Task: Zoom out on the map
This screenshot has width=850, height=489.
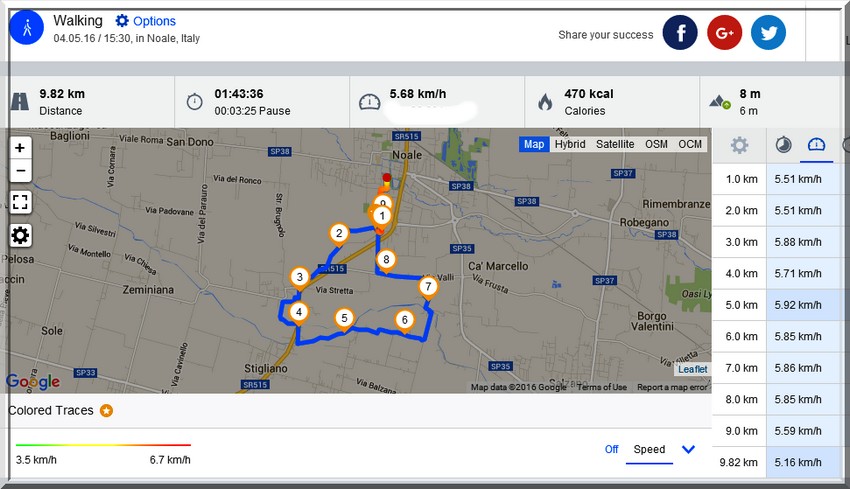Action: coord(20,171)
